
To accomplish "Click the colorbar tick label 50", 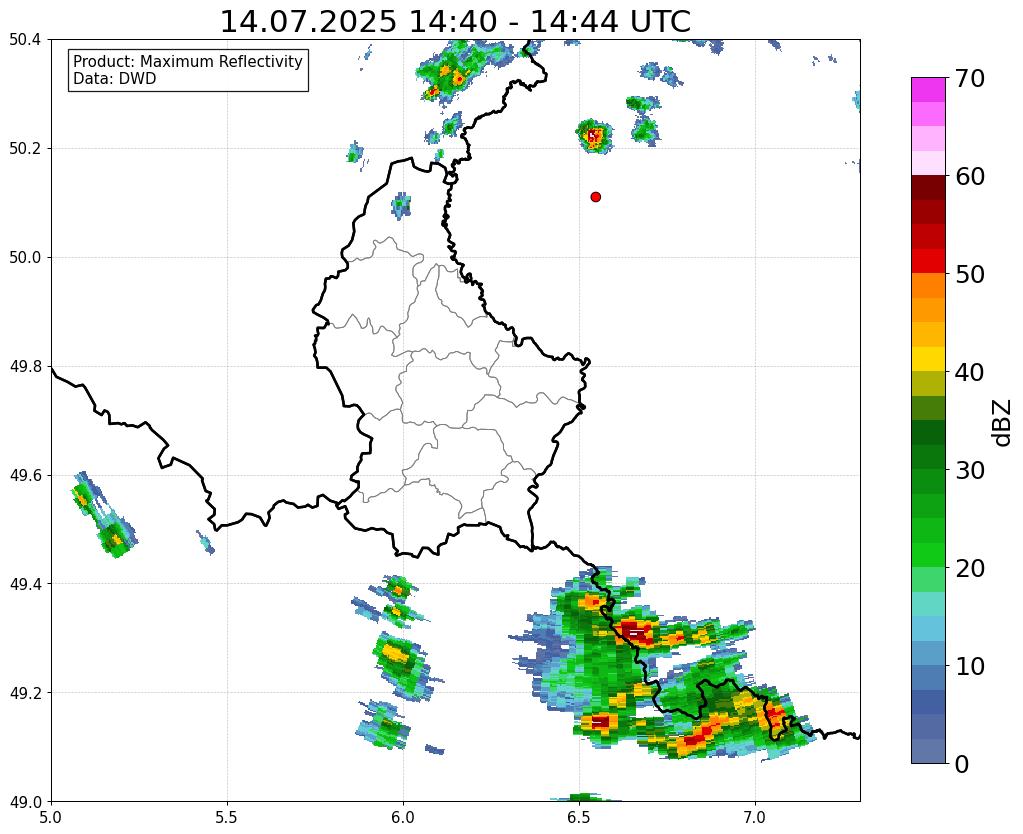I will point(969,274).
